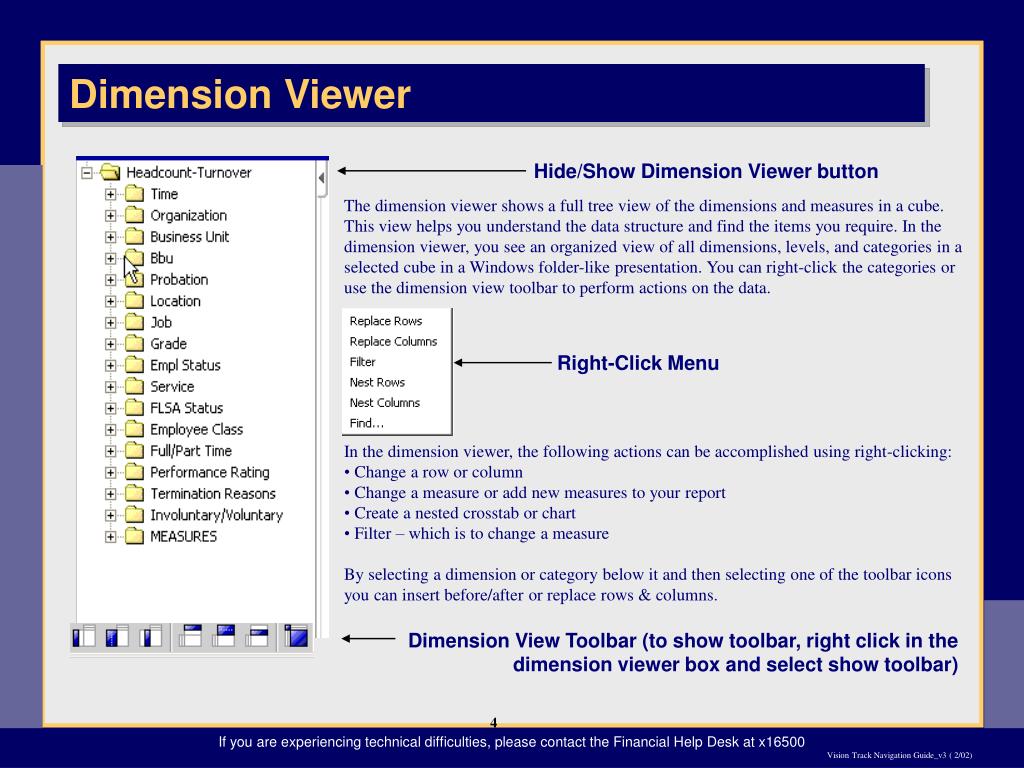Expand the Bbu node
This screenshot has height=768, width=1024.
coord(110,259)
